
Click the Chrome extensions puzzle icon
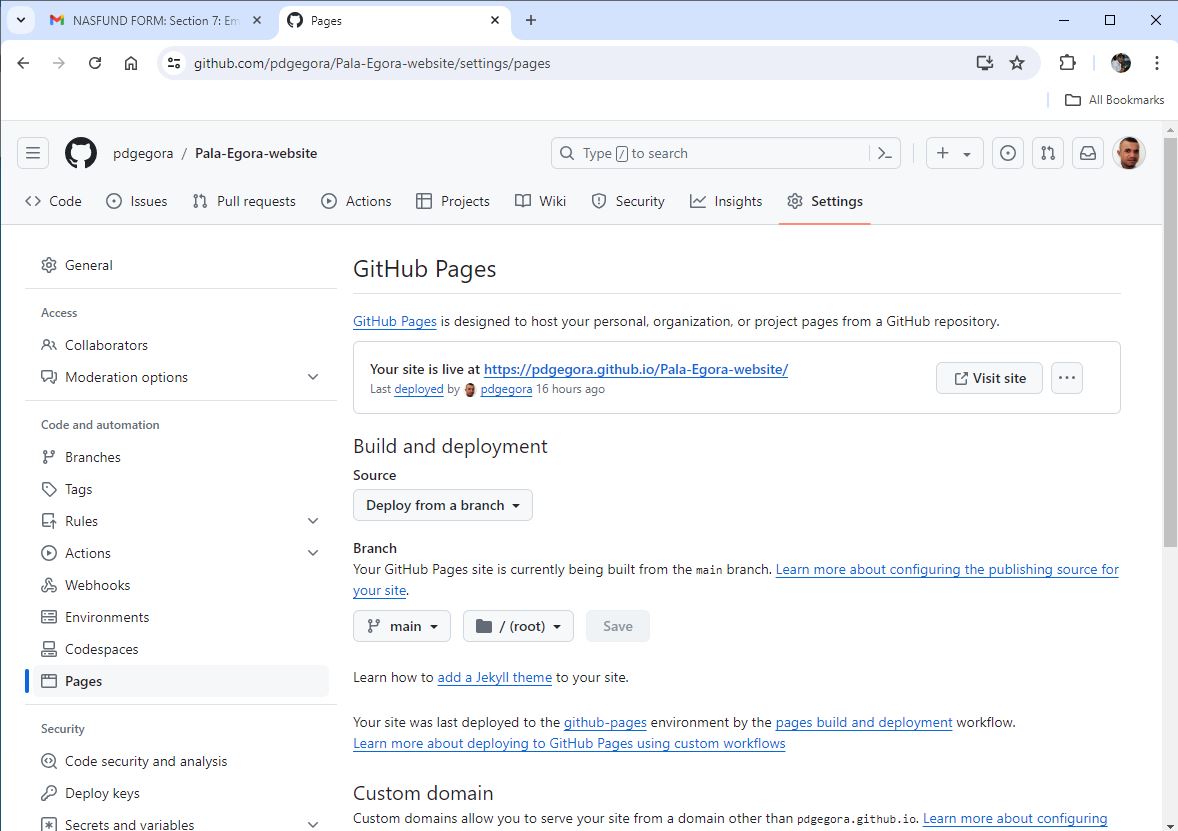tap(1067, 63)
